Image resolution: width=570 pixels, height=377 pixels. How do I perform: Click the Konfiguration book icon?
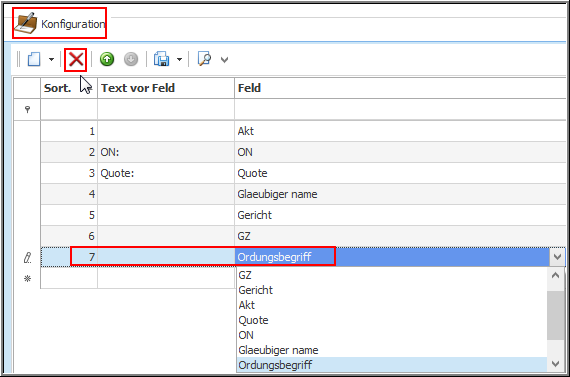(25, 23)
